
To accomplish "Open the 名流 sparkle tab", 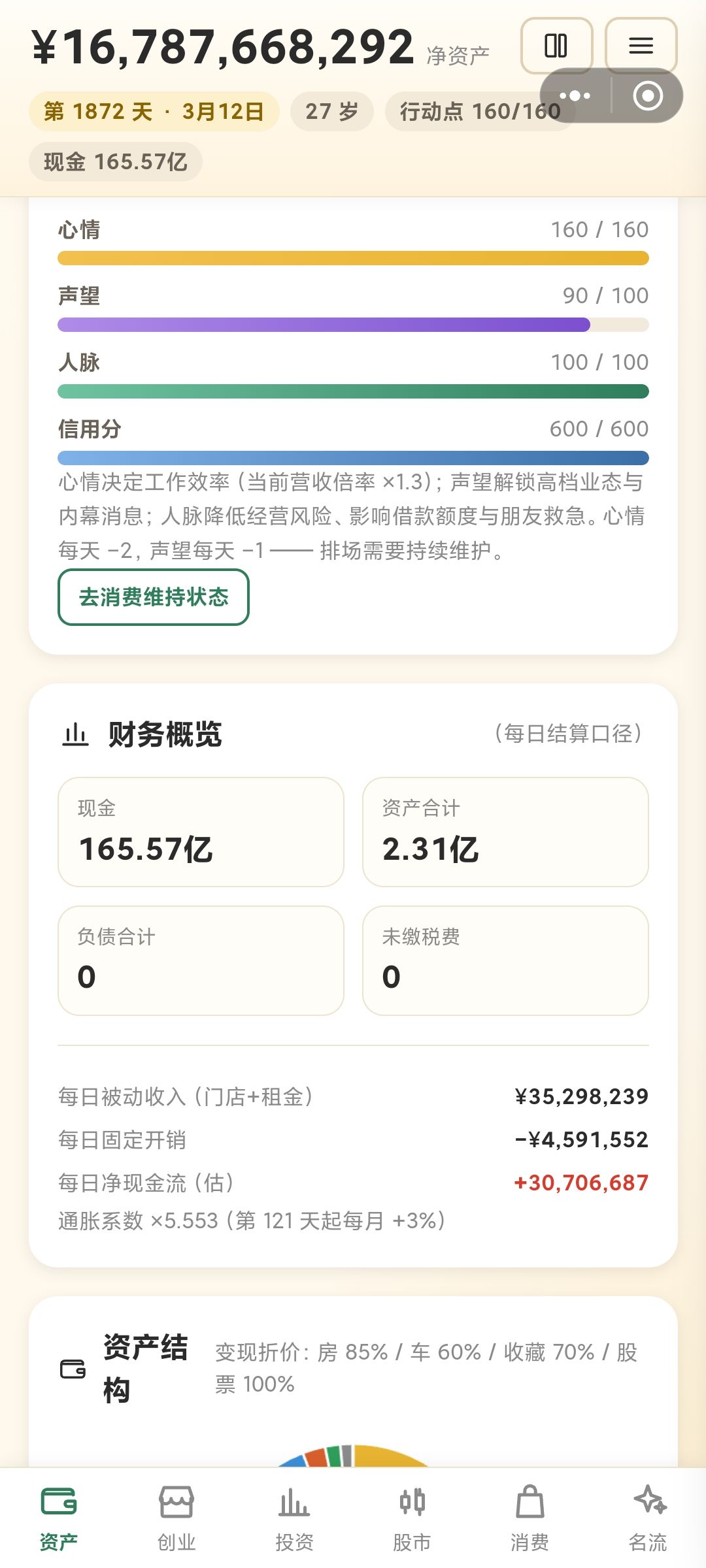I will click(x=648, y=1518).
